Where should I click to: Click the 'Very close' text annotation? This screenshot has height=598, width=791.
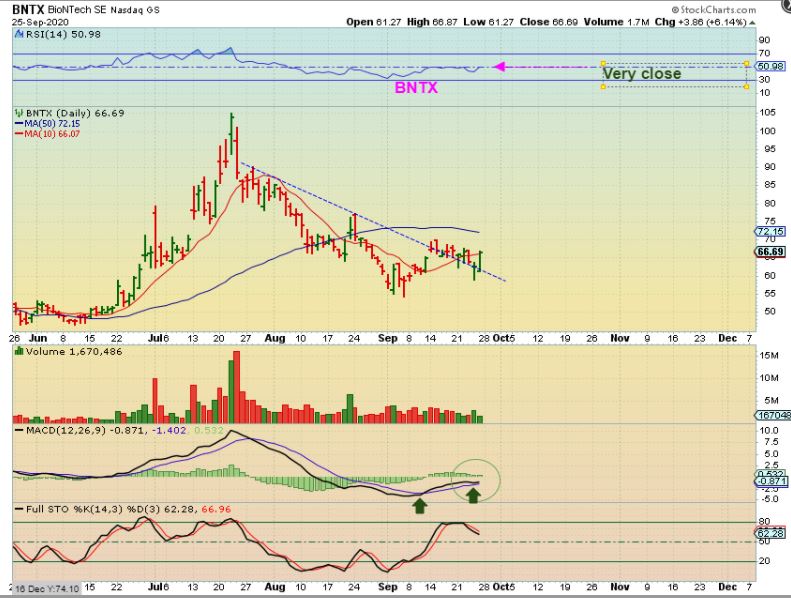tap(642, 74)
